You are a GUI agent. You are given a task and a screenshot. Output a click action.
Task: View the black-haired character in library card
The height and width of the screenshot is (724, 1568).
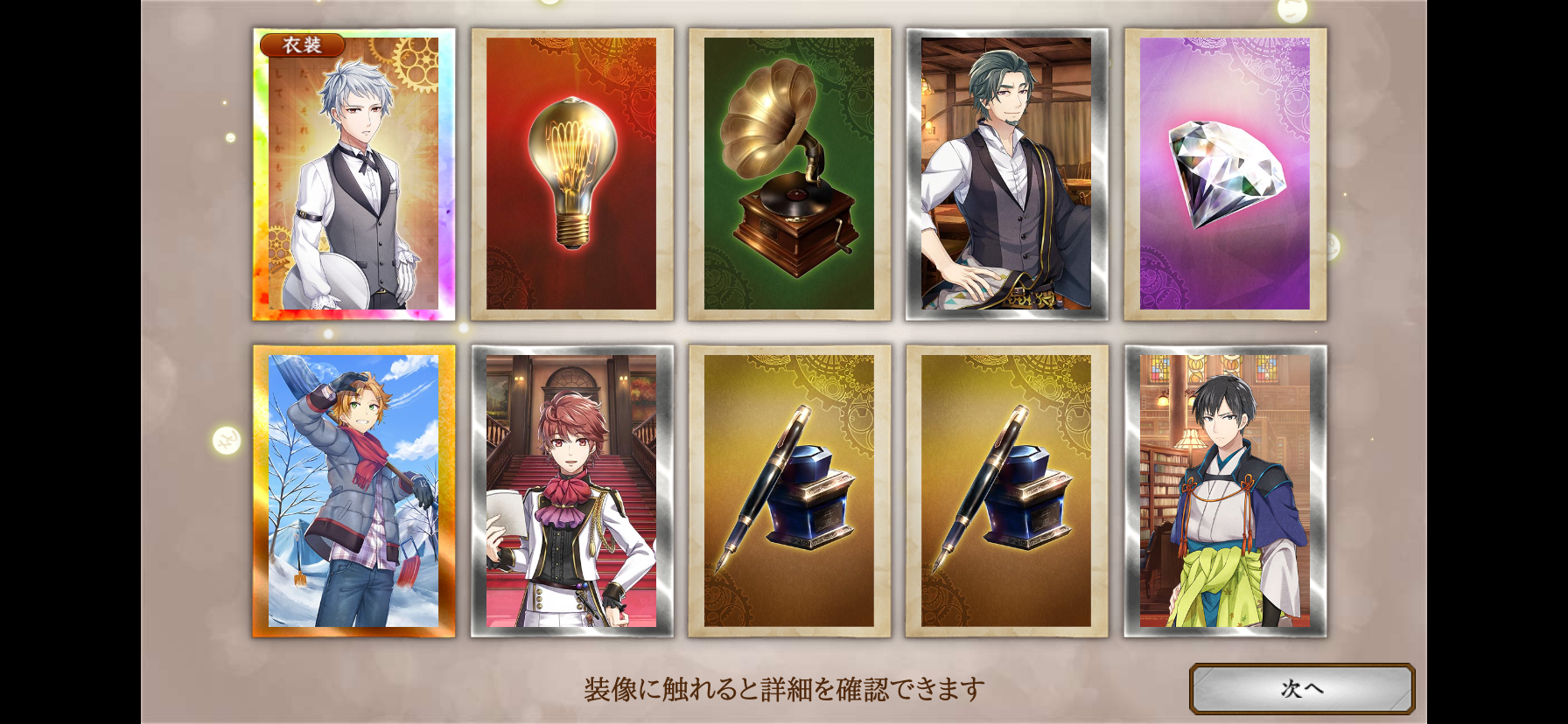pyautogui.click(x=1225, y=491)
